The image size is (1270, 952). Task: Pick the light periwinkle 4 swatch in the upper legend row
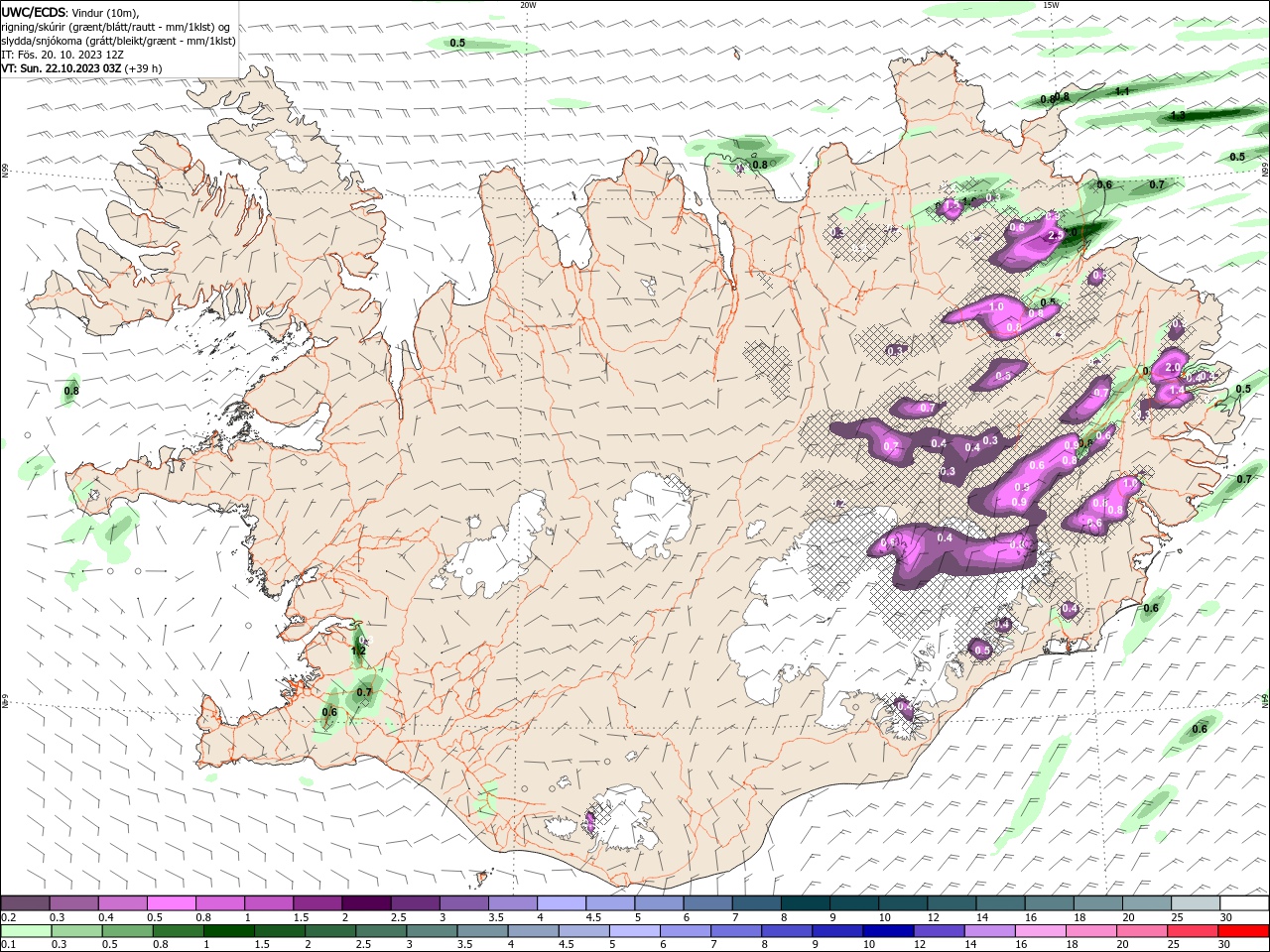pyautogui.click(x=562, y=903)
